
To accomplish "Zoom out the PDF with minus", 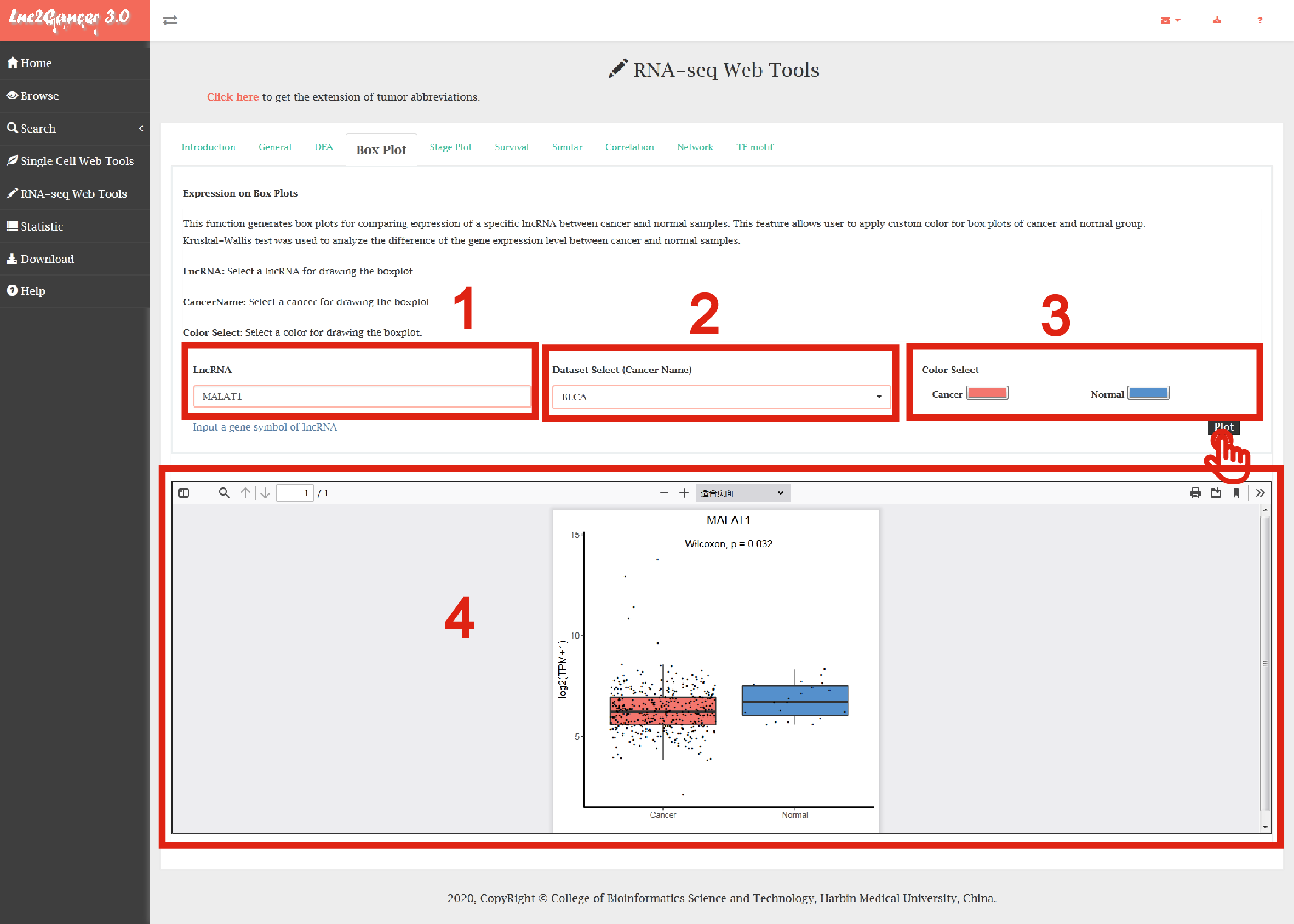I will 663,493.
